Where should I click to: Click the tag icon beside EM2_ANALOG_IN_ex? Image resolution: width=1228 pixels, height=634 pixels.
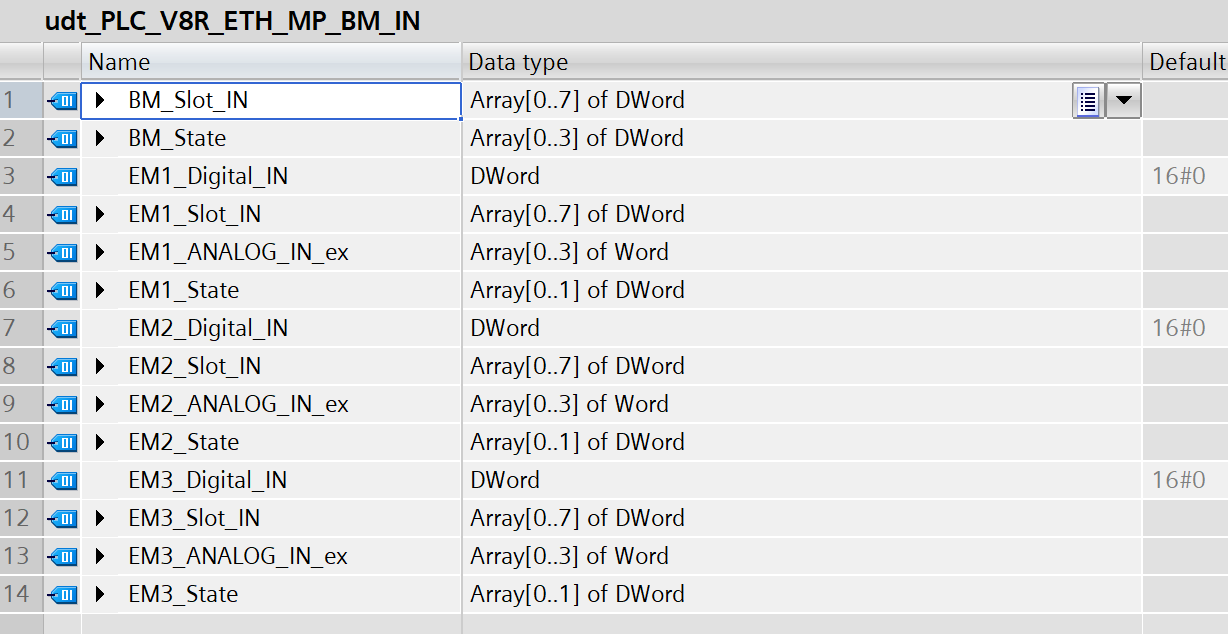coord(62,405)
